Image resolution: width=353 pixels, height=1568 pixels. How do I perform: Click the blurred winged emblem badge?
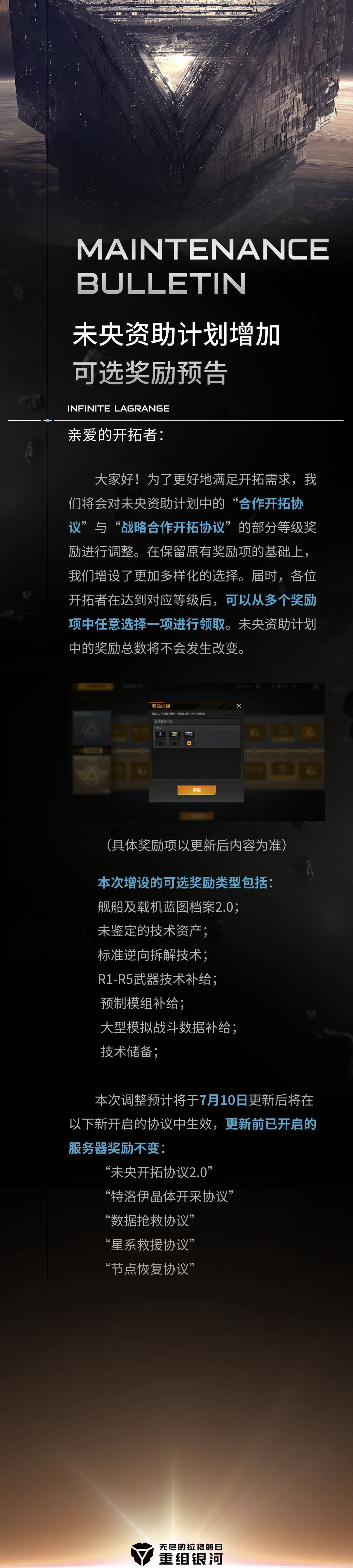click(91, 775)
